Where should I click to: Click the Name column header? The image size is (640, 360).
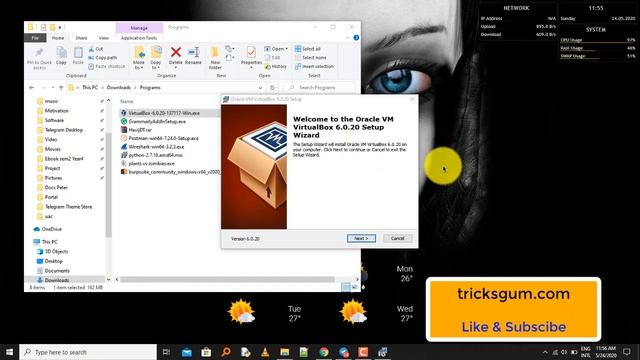(127, 101)
